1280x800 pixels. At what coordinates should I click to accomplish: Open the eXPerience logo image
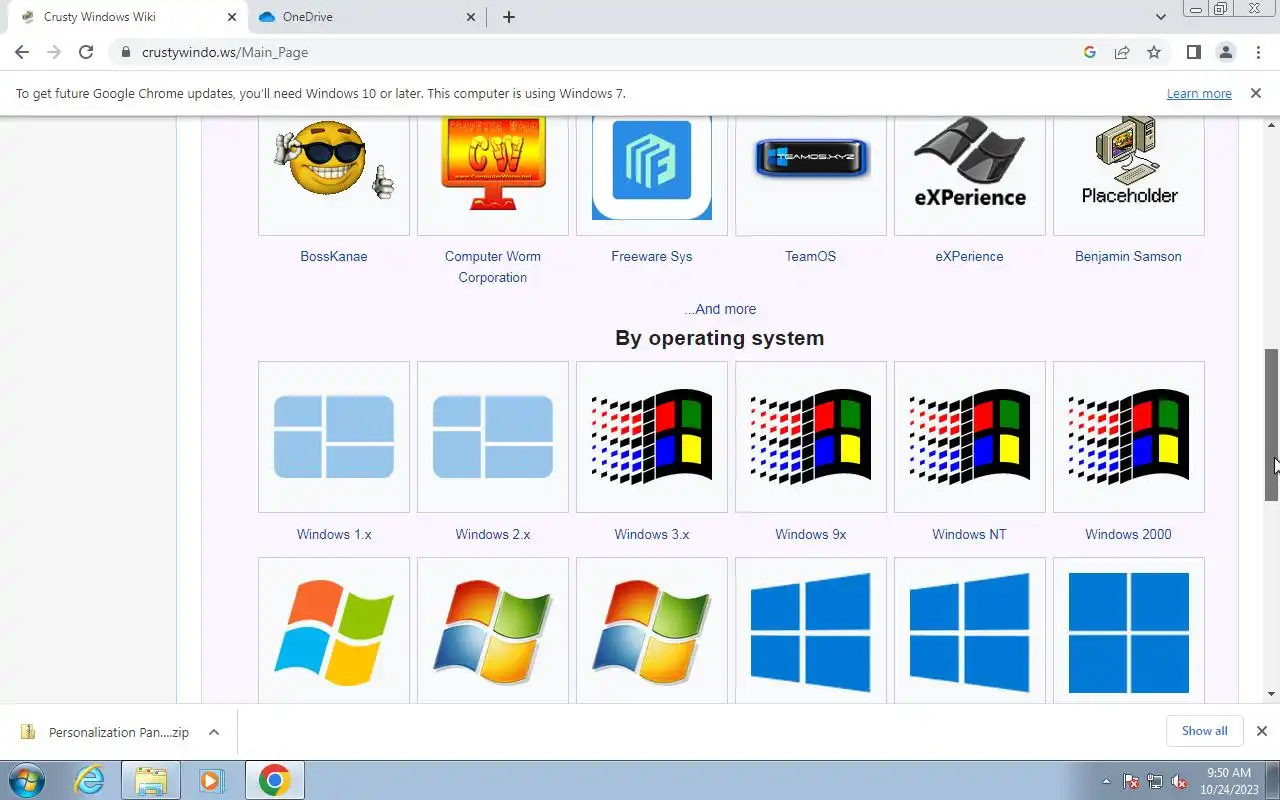click(x=970, y=162)
